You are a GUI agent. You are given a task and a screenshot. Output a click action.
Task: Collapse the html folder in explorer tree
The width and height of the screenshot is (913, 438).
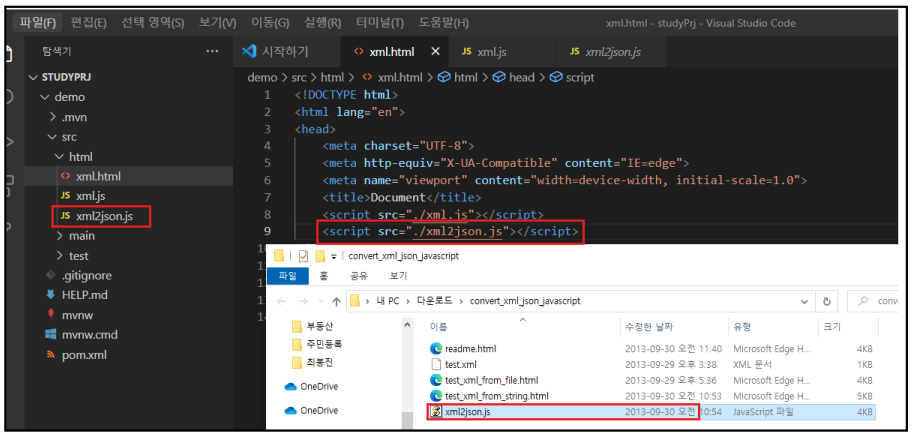click(60, 157)
